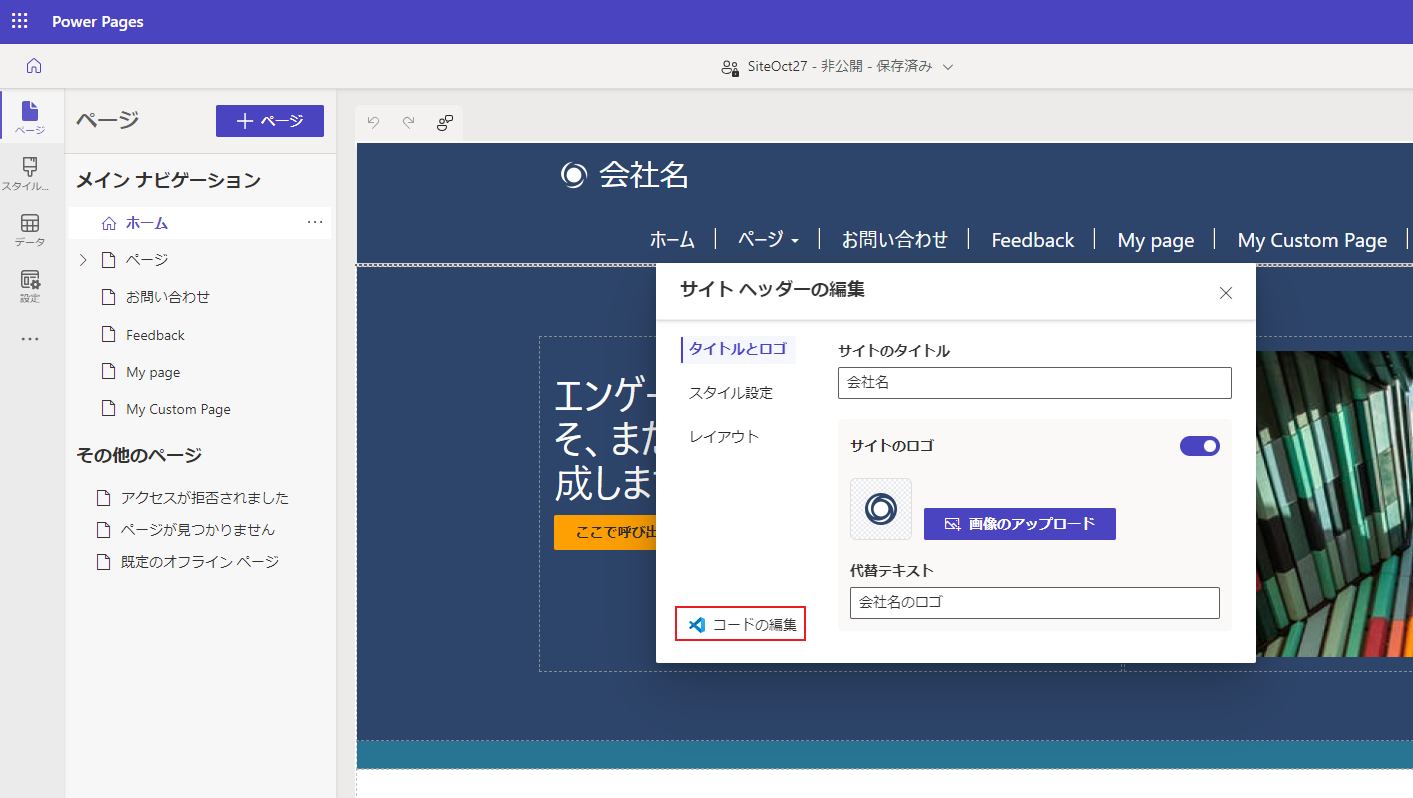Click the 代替テキスト input field
This screenshot has height=798, width=1413.
click(x=1035, y=603)
